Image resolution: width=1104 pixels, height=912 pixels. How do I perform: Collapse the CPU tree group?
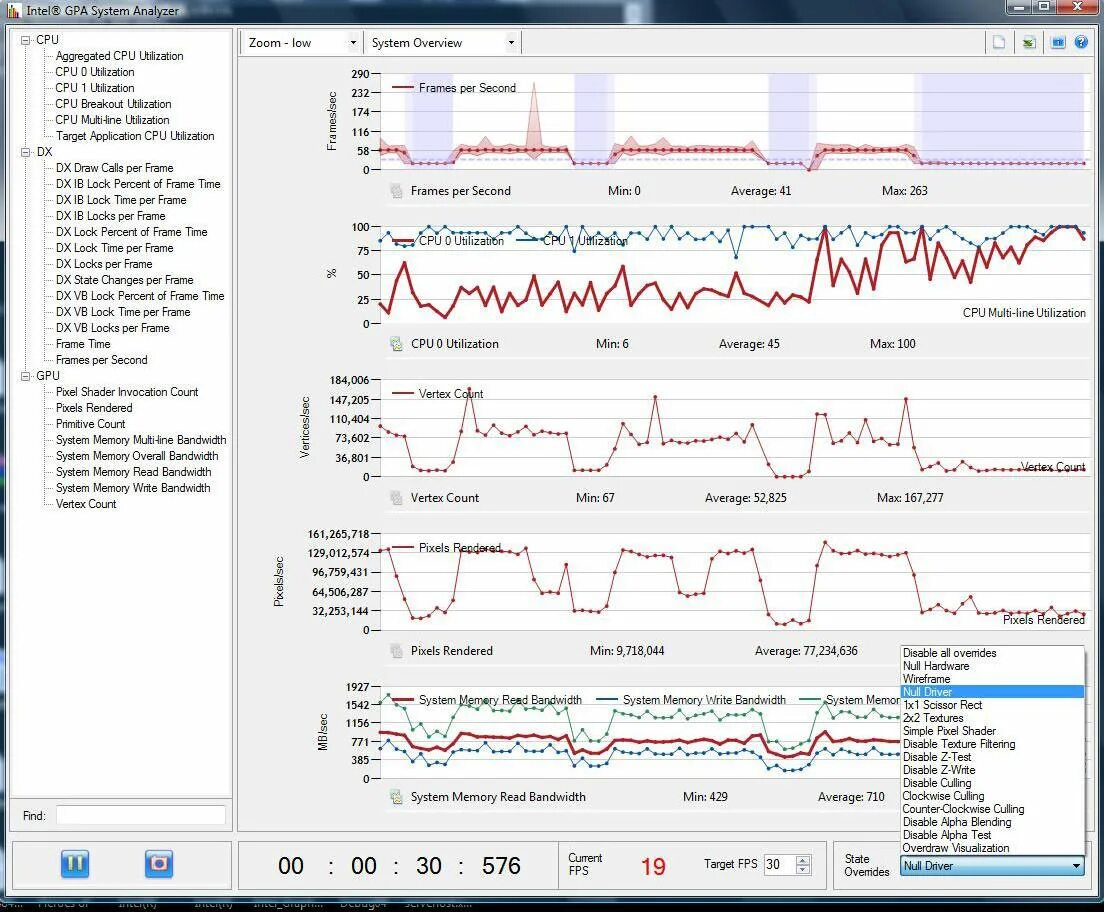click(x=25, y=40)
